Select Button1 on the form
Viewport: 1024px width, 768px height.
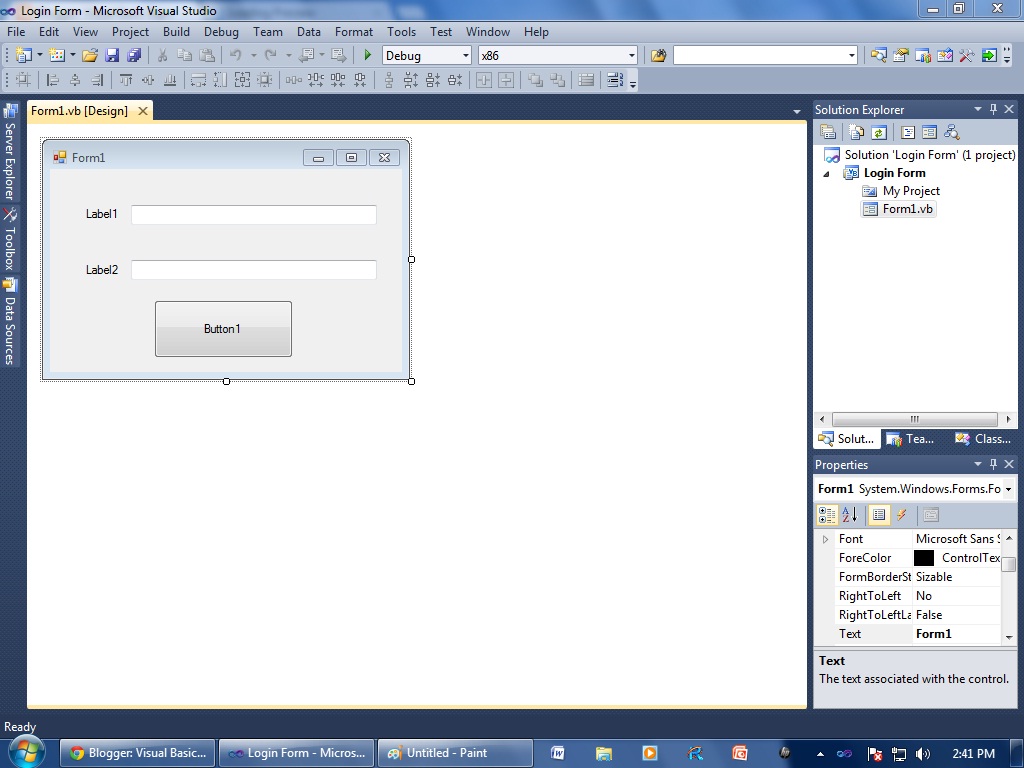pyautogui.click(x=222, y=328)
